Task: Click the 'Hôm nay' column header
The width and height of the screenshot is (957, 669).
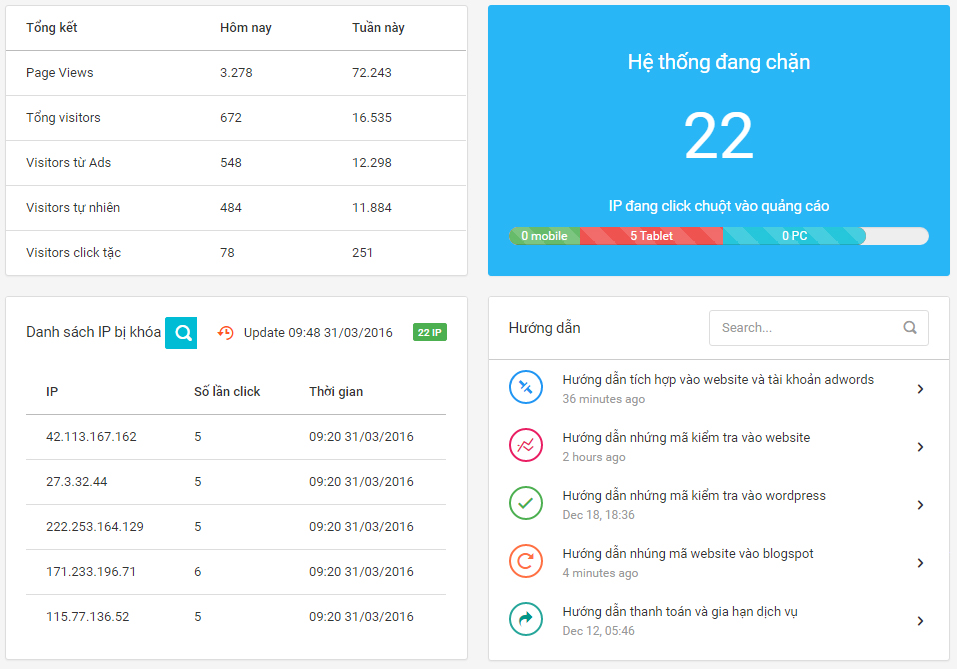Action: coord(245,27)
